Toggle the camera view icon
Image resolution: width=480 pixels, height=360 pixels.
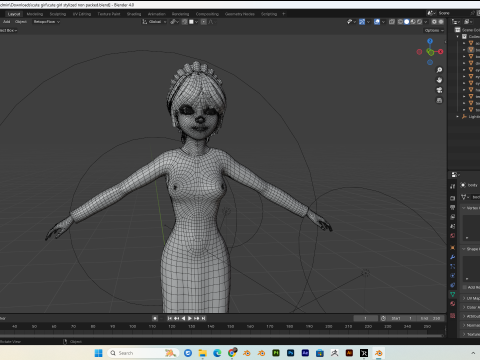coord(439,90)
